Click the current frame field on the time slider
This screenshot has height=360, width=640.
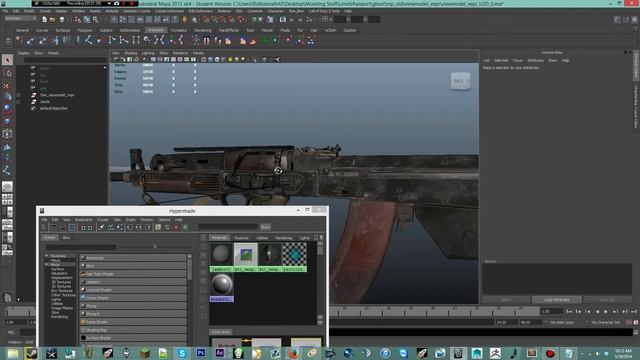[x=551, y=311]
